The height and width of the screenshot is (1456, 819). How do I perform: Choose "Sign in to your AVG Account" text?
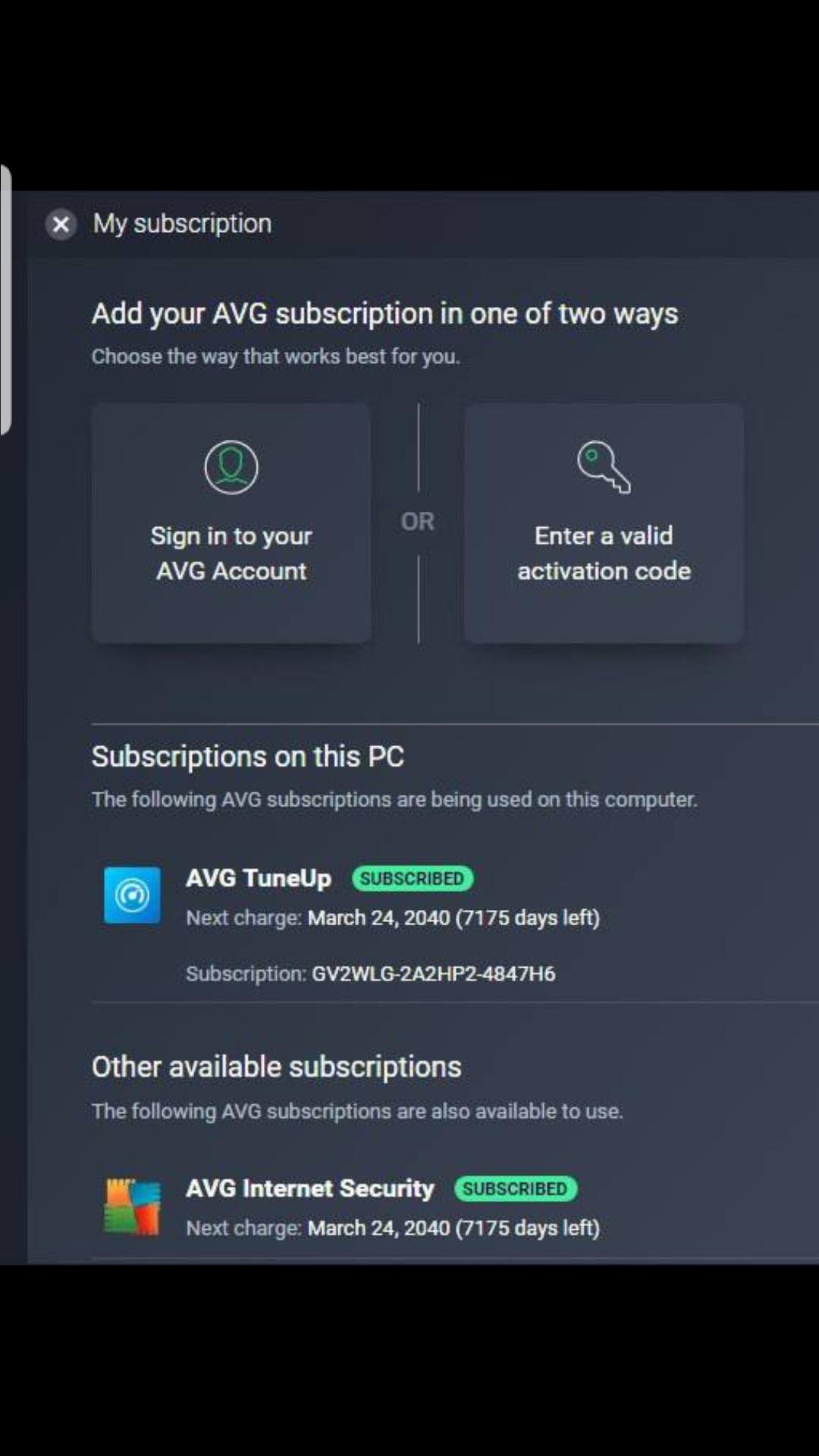click(x=231, y=553)
